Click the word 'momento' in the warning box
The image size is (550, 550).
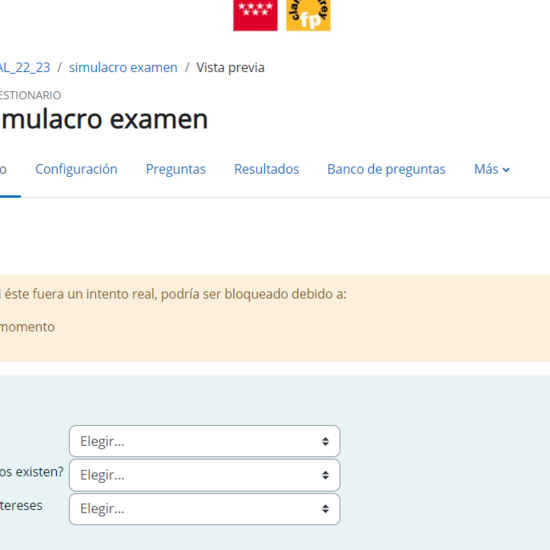click(27, 327)
